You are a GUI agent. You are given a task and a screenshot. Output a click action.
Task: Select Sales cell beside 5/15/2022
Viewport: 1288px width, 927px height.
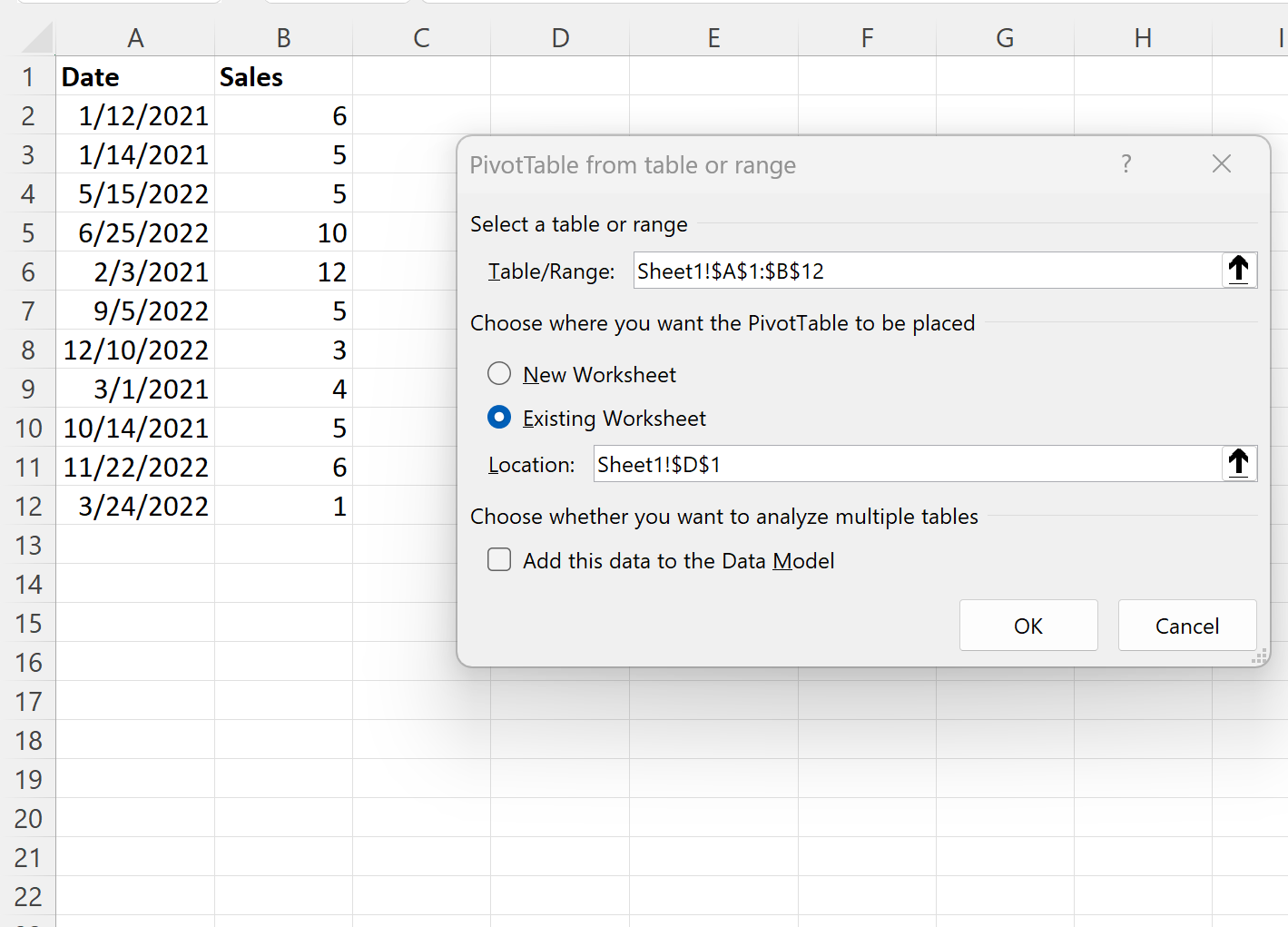pos(283,193)
